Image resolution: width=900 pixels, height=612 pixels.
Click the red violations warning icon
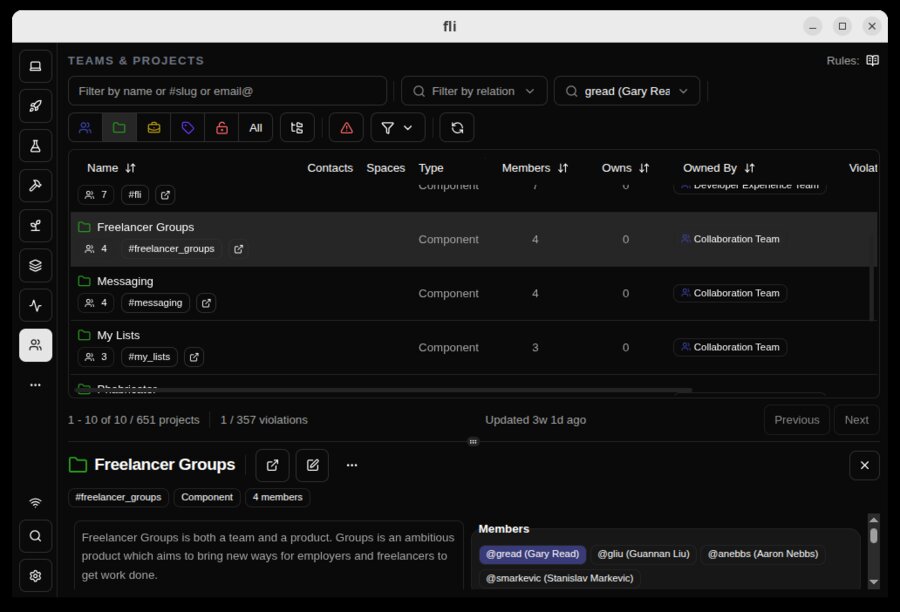(345, 127)
